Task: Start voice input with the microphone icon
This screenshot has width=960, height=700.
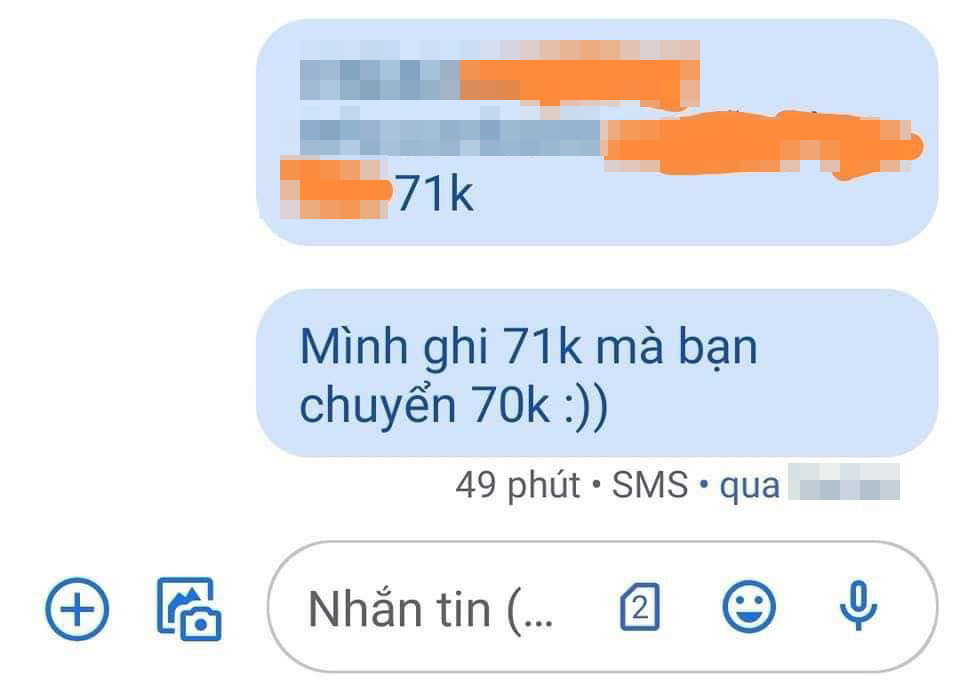Action: click(858, 606)
